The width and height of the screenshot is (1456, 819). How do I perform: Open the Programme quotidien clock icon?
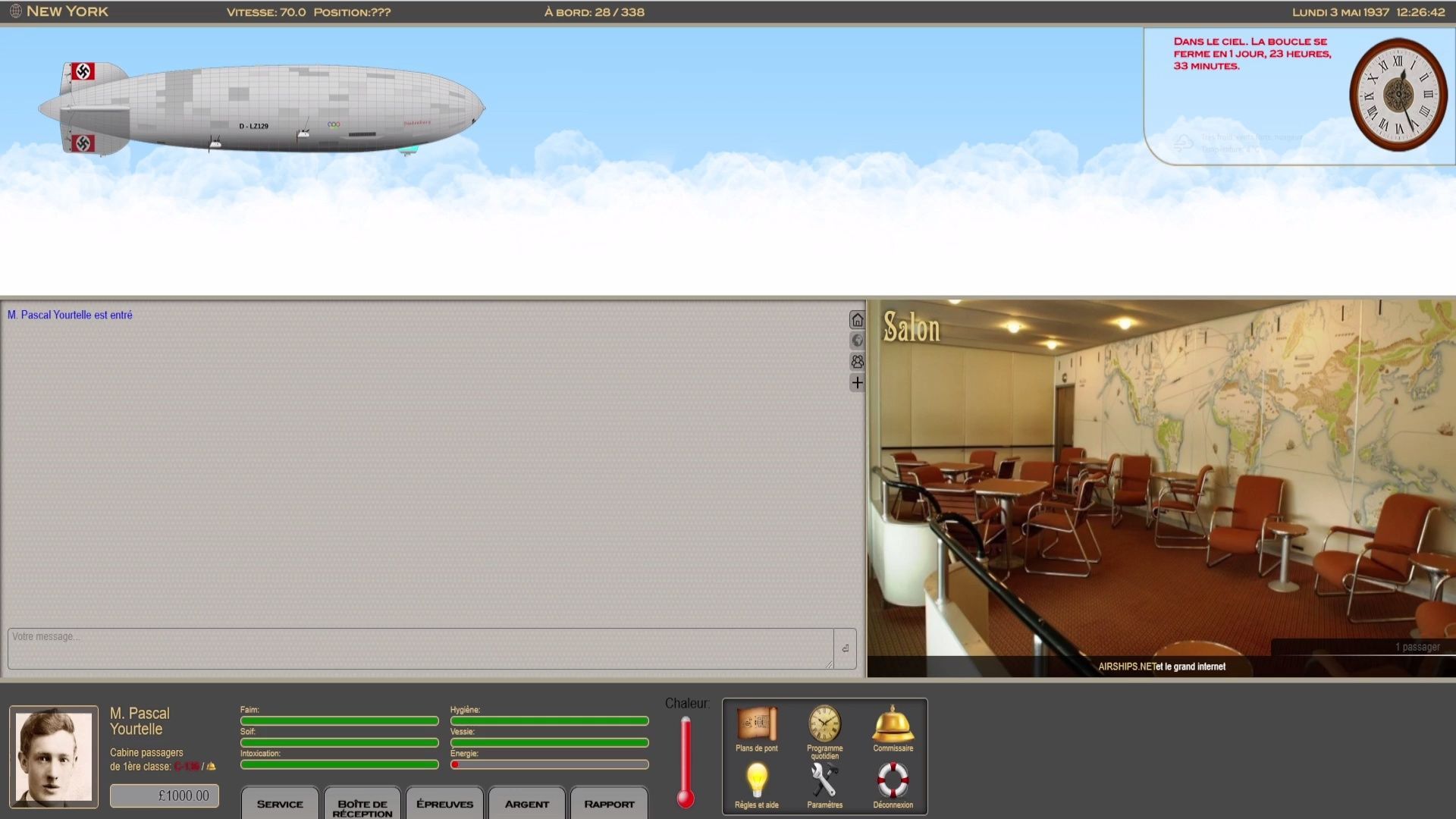[x=824, y=725]
